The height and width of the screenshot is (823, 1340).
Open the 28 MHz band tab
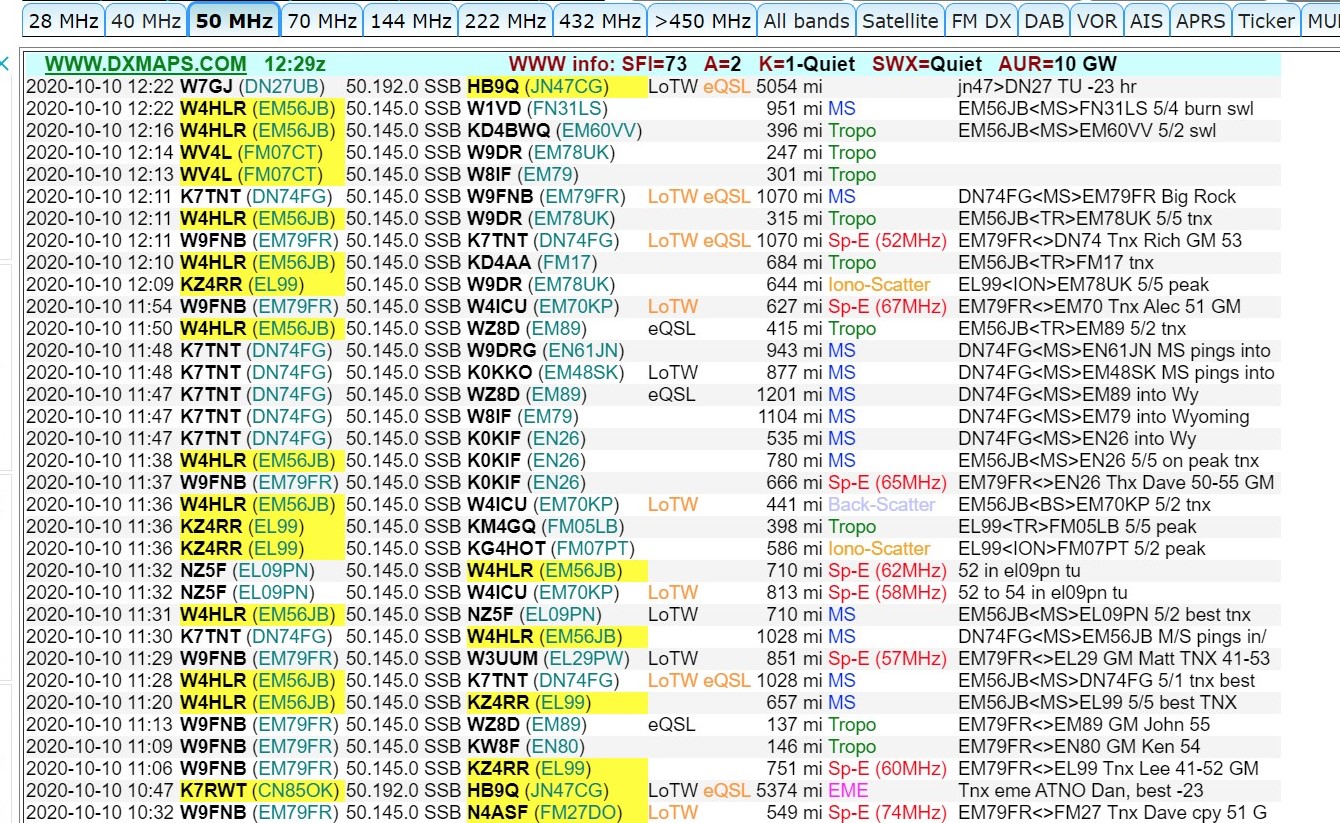62,20
